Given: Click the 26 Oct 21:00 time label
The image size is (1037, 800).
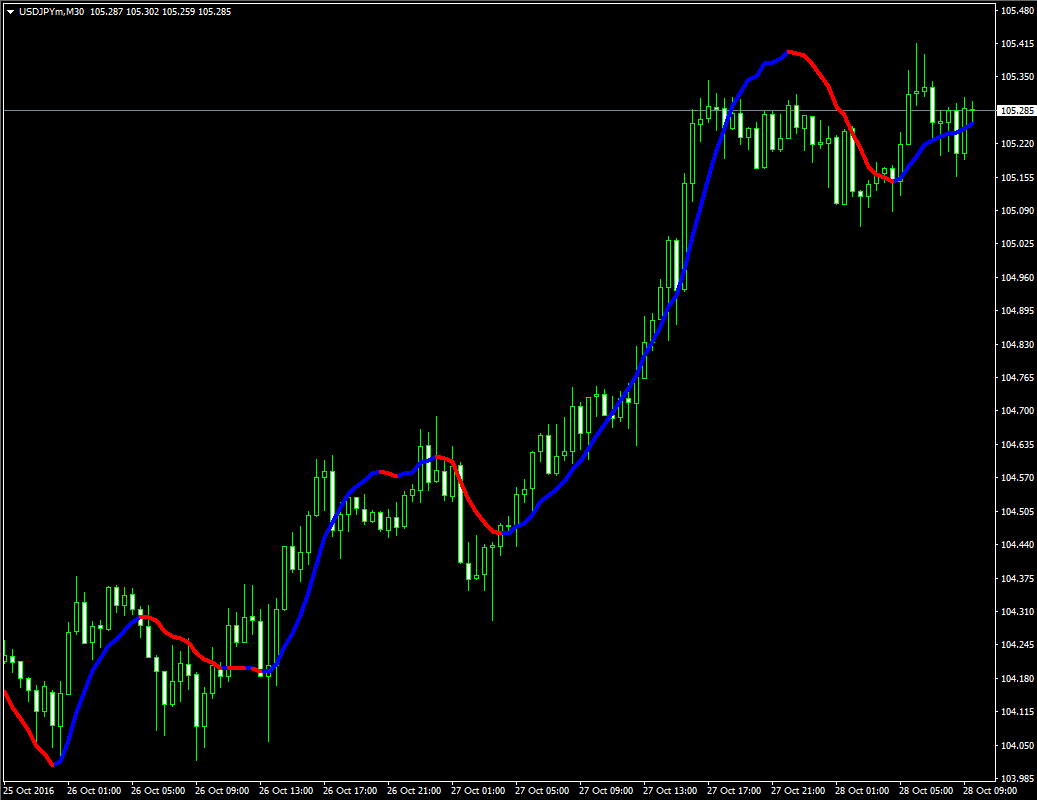Looking at the screenshot, I should pyautogui.click(x=414, y=791).
